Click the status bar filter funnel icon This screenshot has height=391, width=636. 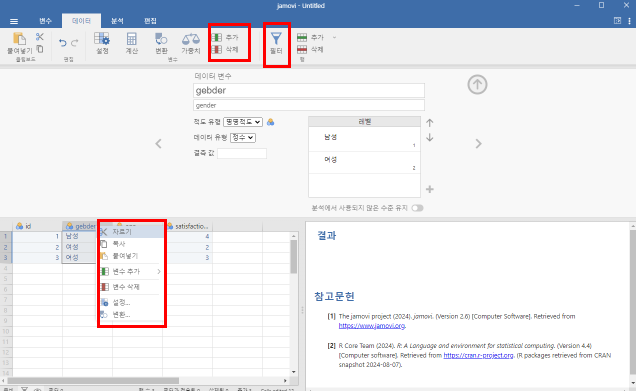pyautogui.click(x=25, y=389)
